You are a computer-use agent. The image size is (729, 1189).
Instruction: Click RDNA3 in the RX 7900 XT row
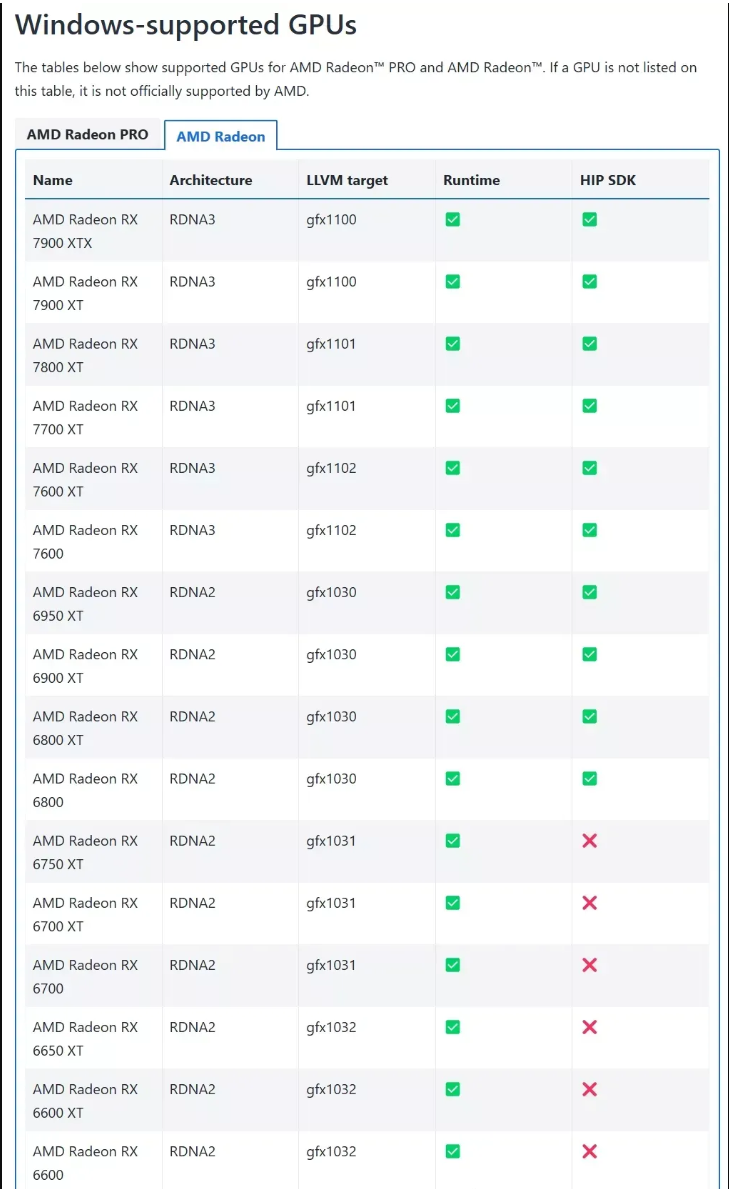193,281
